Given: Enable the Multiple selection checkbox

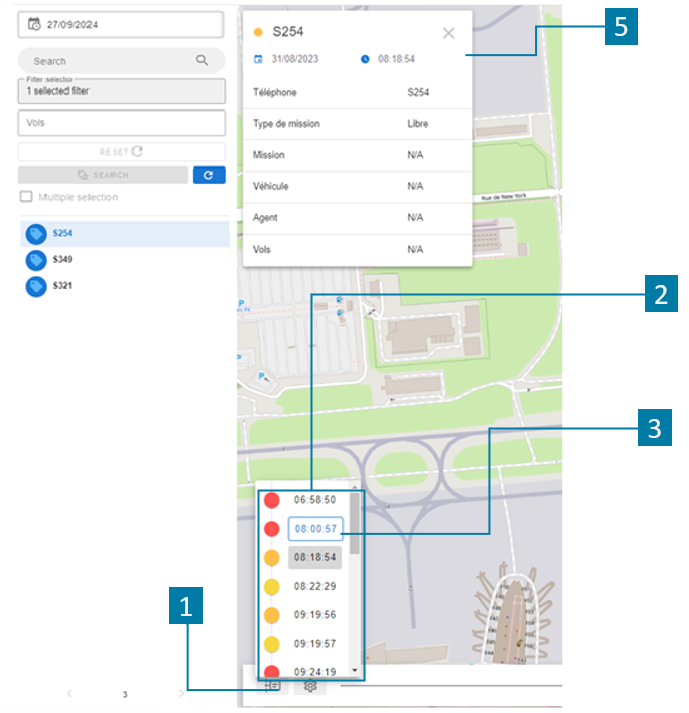Looking at the screenshot, I should coord(26,196).
